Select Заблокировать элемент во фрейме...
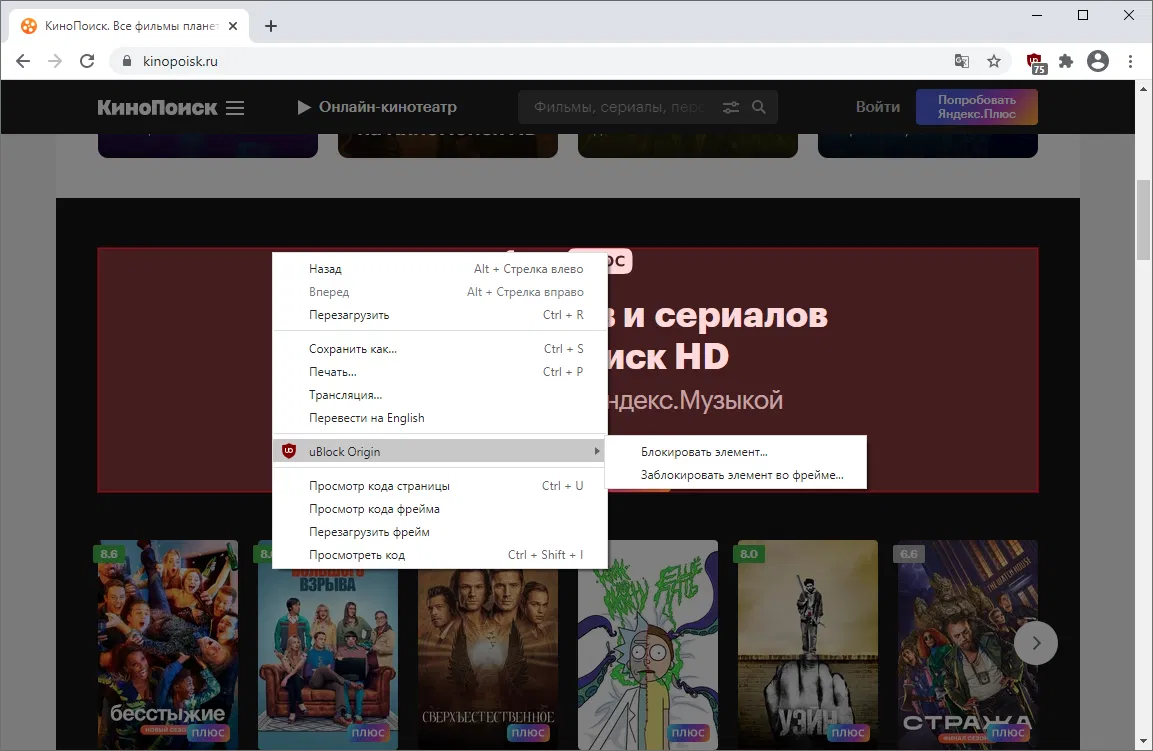 pyautogui.click(x=735, y=475)
